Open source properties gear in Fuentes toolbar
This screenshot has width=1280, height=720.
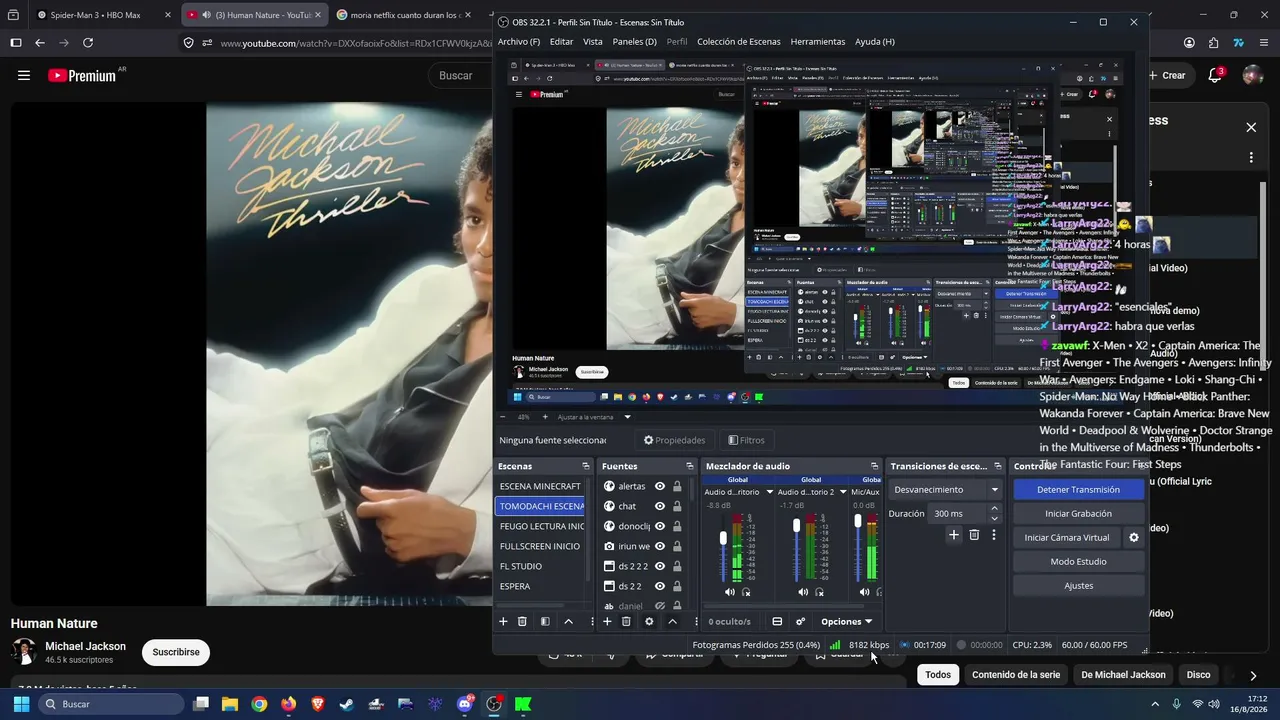[649, 621]
